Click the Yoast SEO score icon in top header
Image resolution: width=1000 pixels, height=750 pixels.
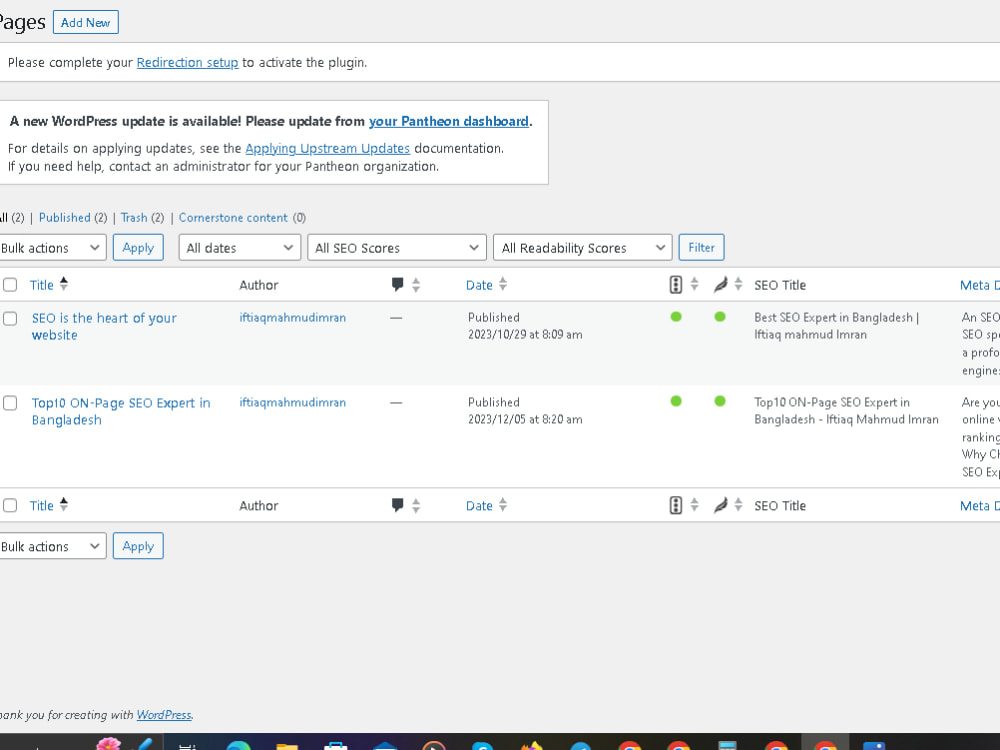click(675, 284)
